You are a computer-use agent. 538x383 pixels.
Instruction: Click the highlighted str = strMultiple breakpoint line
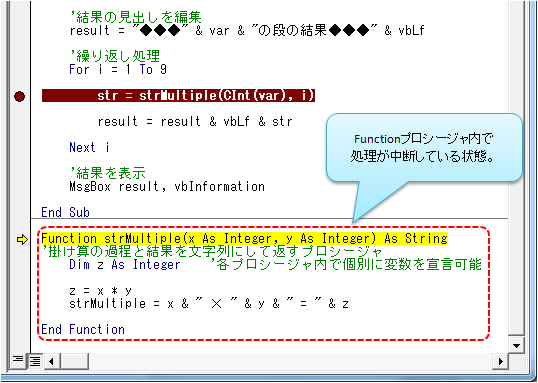coord(178,96)
